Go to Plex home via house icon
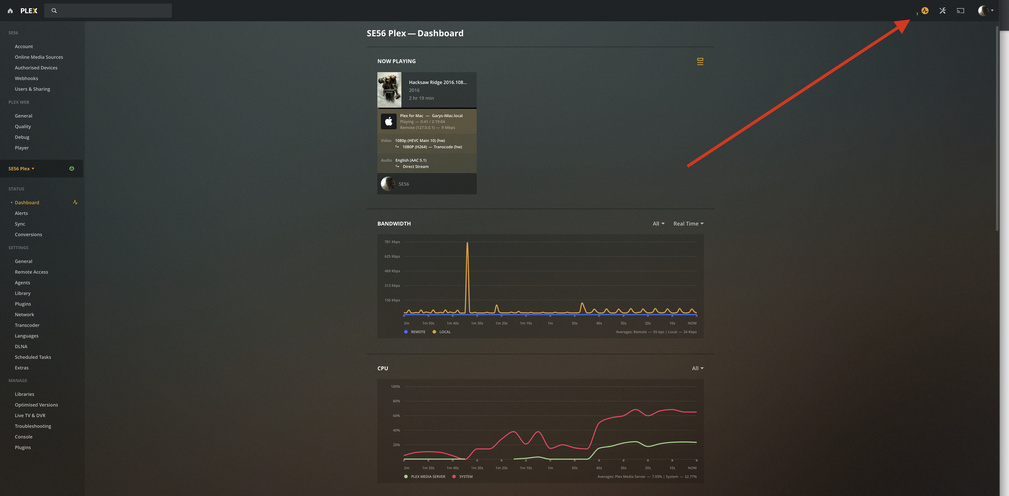The image size is (1009, 496). click(10, 11)
